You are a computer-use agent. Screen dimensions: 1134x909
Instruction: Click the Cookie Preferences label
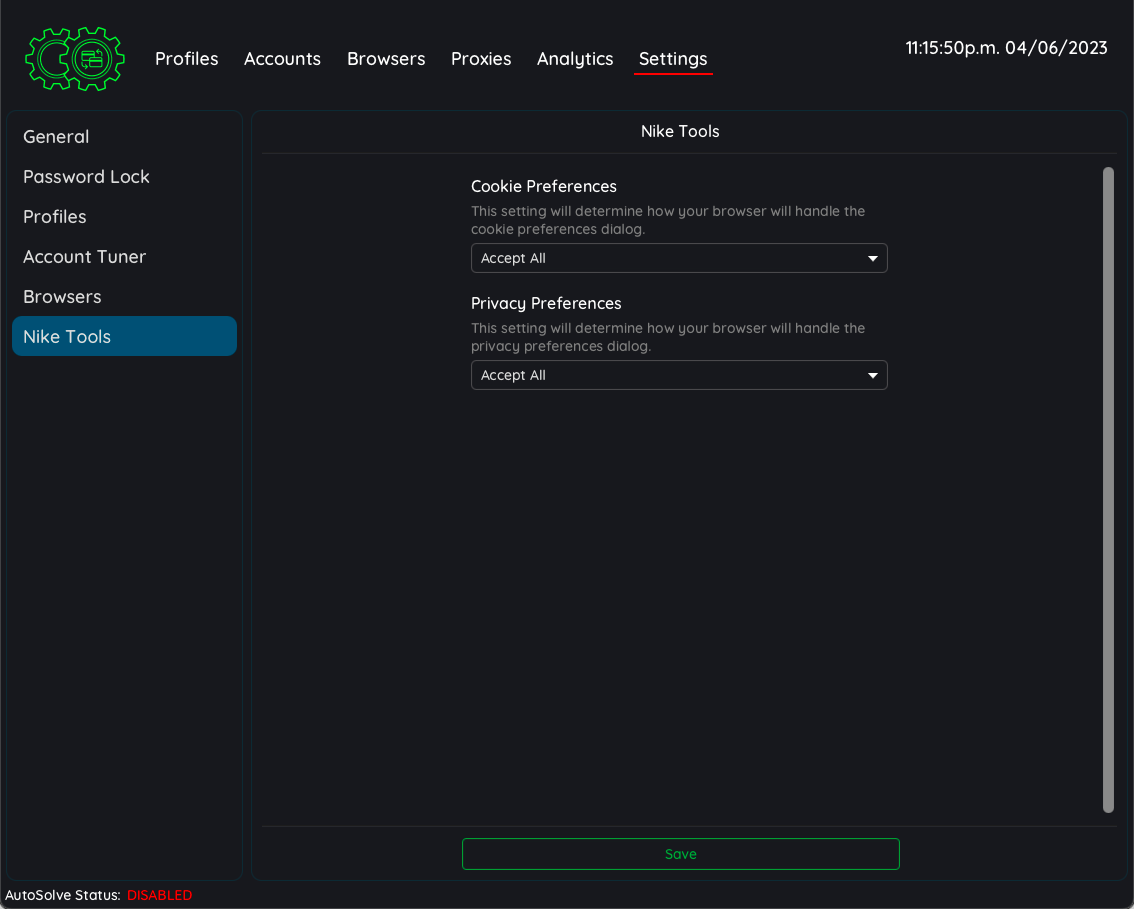(x=544, y=187)
